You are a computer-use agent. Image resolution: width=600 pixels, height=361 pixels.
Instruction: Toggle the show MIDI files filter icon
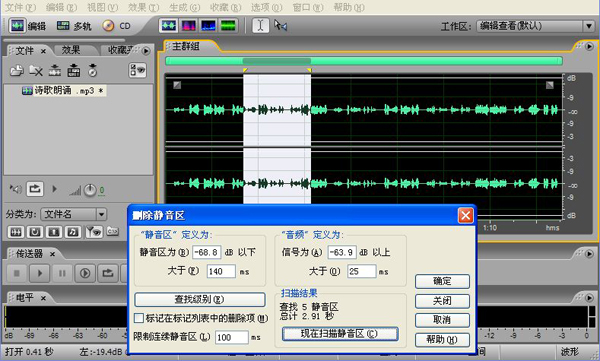click(73, 232)
